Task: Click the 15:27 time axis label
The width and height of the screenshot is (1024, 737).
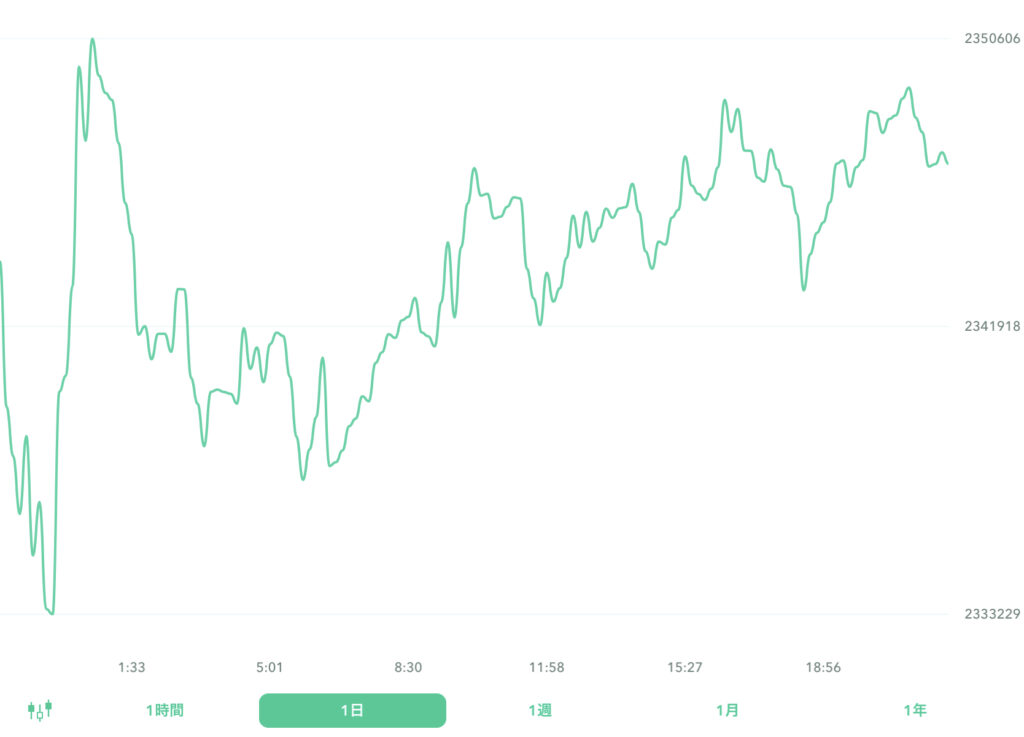Action: (x=685, y=668)
